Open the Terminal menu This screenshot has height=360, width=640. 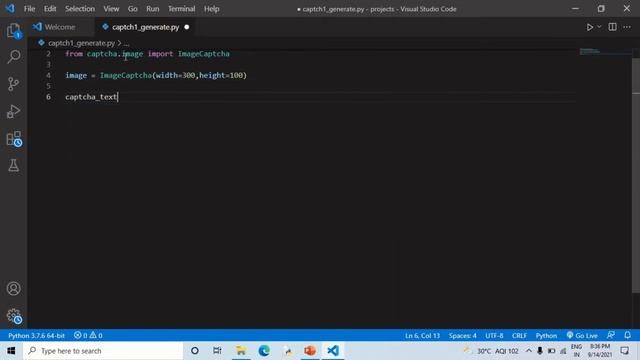pyautogui.click(x=181, y=9)
